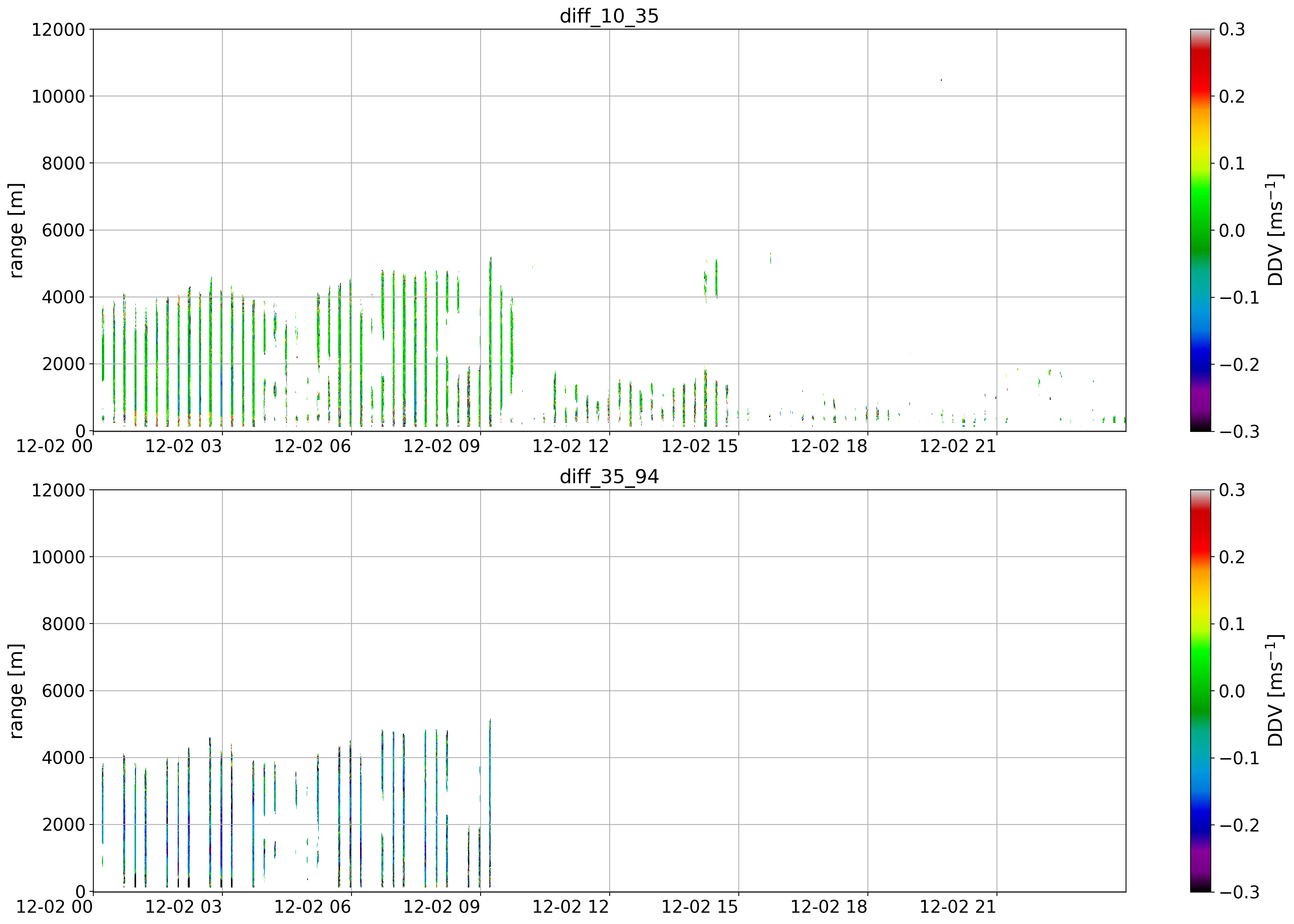Click the 4000 y-tick on diff_10_35 plot
Viewport: 1294px width, 924px height.
point(63,297)
